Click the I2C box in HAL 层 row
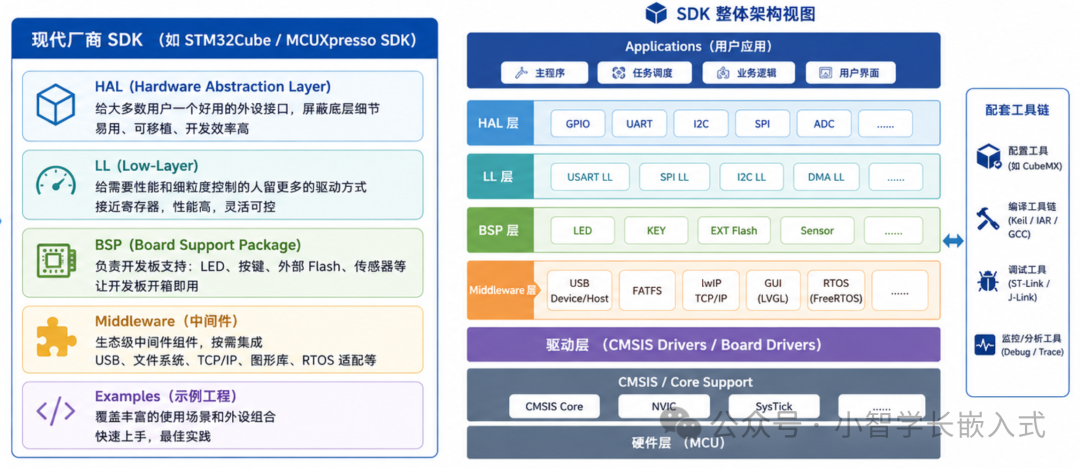Image resolution: width=1080 pixels, height=468 pixels. pos(700,124)
